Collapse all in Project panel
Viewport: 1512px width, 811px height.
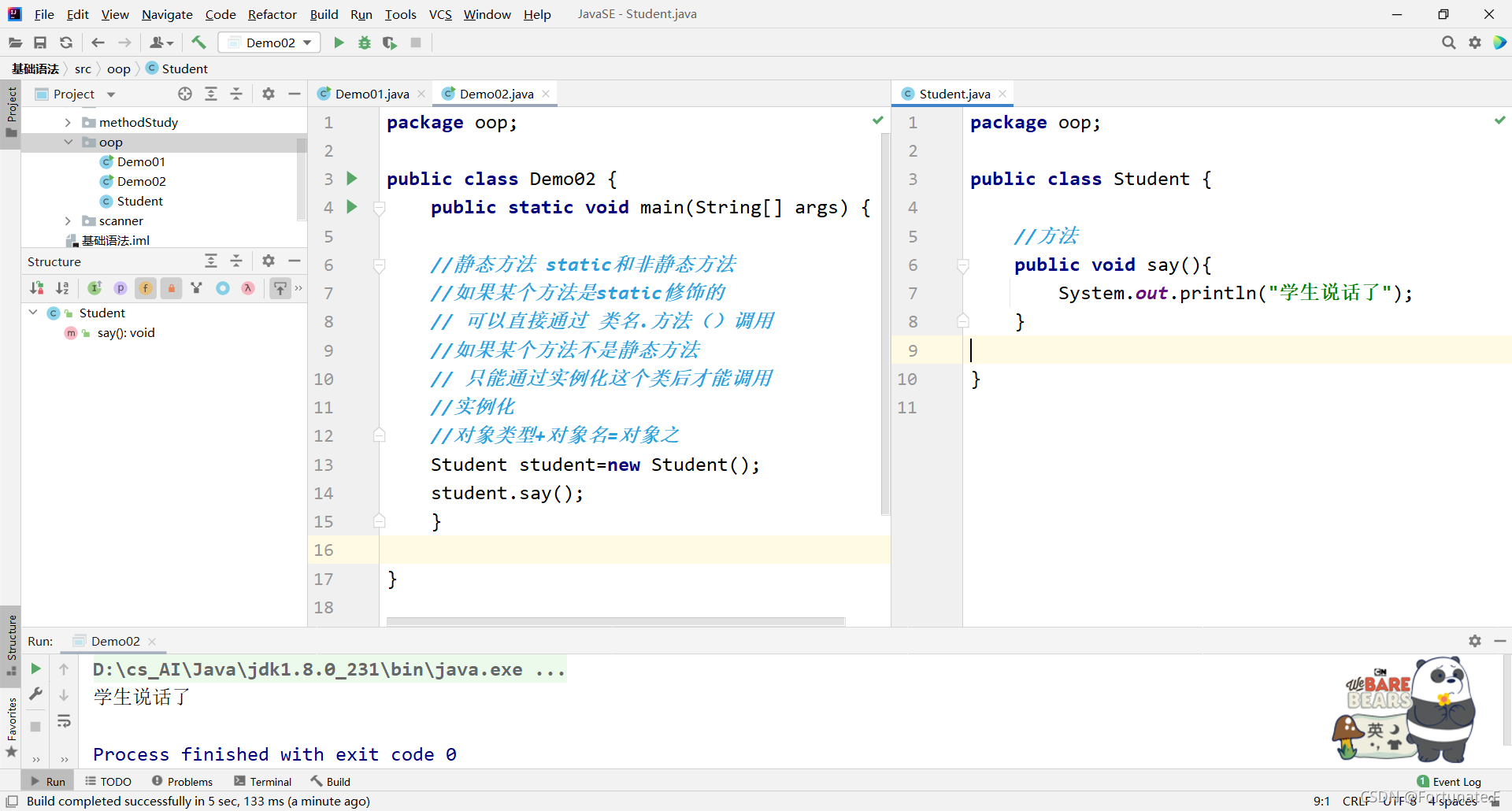point(236,94)
